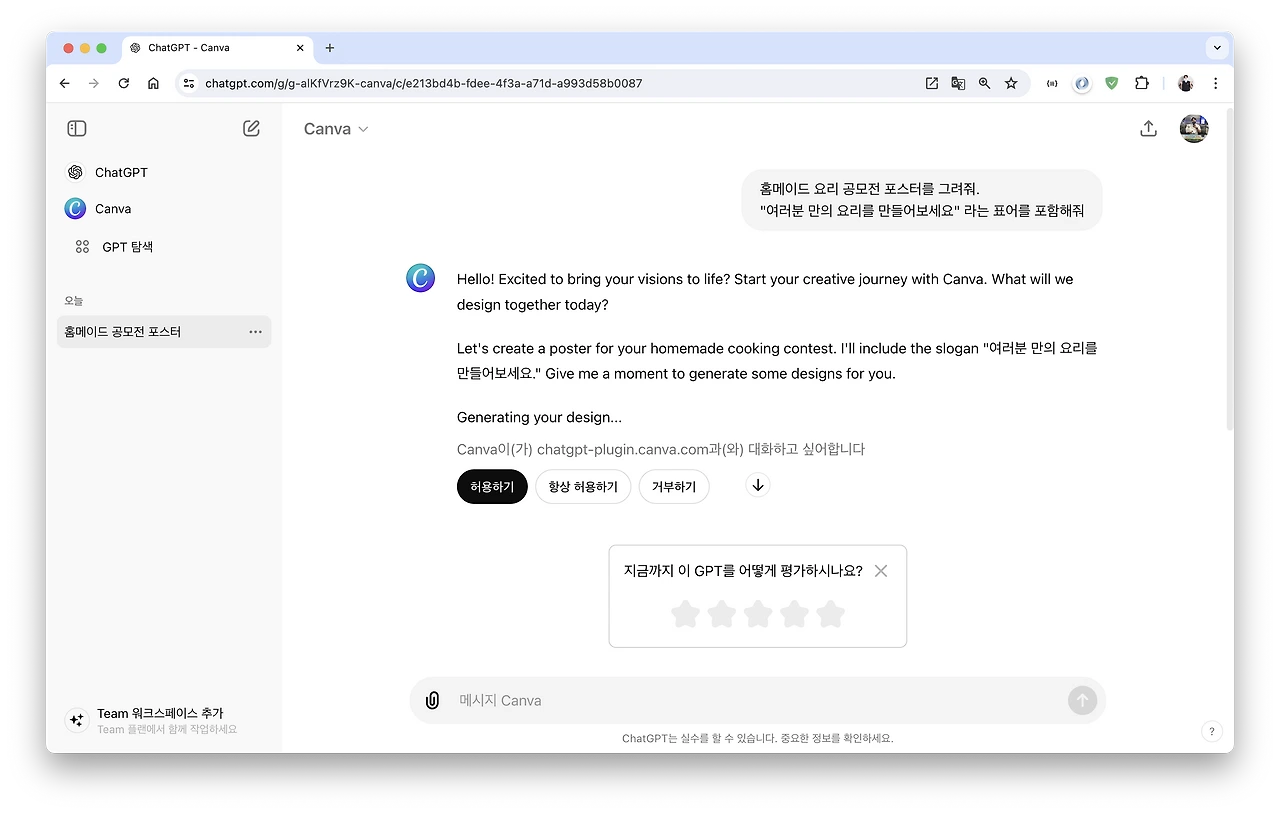Reload the page
The width and height of the screenshot is (1280, 814).
[124, 83]
